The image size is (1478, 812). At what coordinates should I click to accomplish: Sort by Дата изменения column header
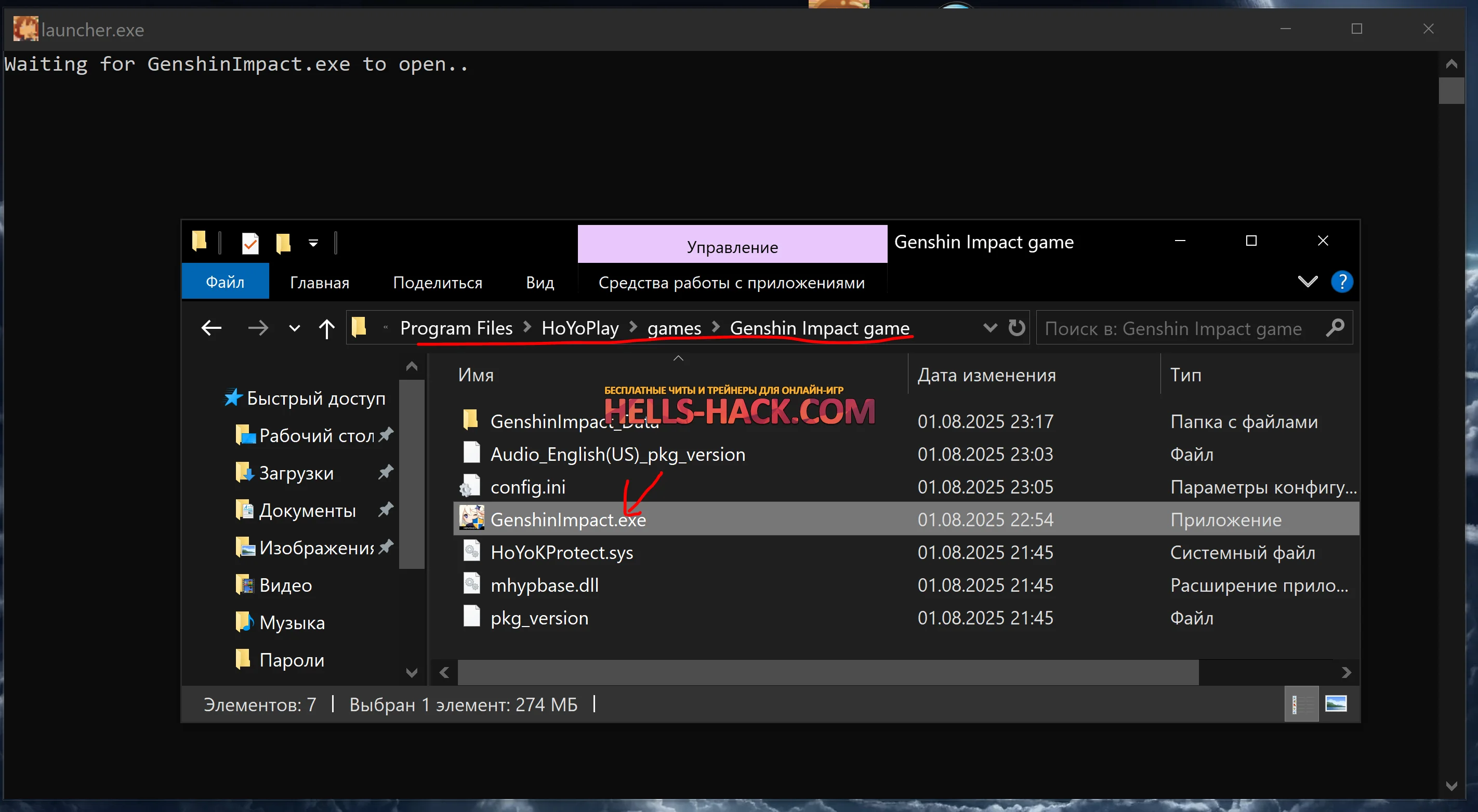coord(986,375)
